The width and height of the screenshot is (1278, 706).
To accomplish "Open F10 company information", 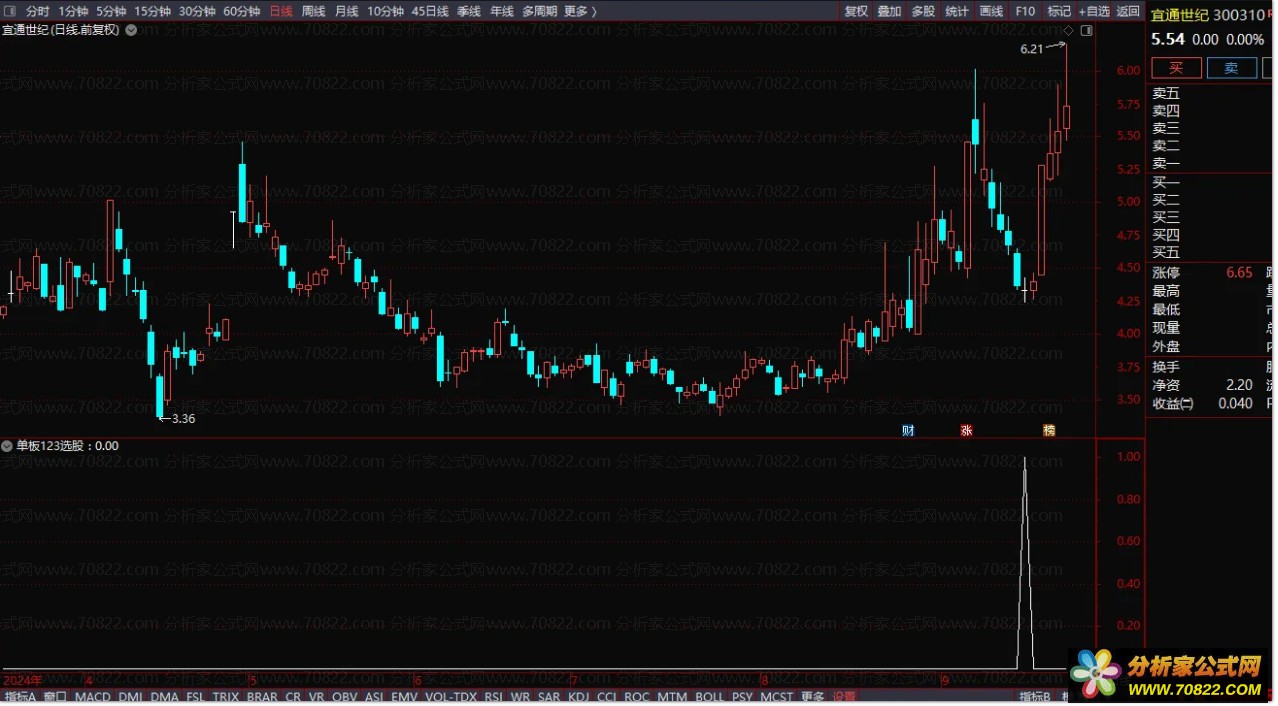I will [x=1025, y=11].
